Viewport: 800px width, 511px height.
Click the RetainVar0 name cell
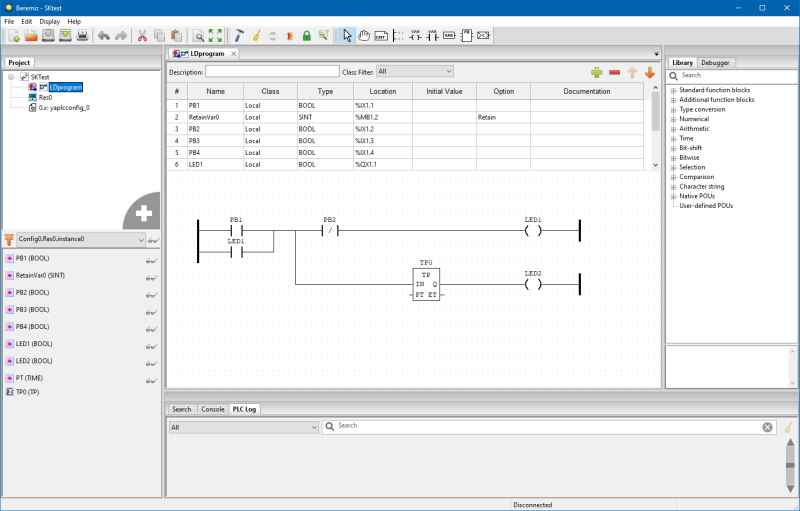(x=215, y=117)
